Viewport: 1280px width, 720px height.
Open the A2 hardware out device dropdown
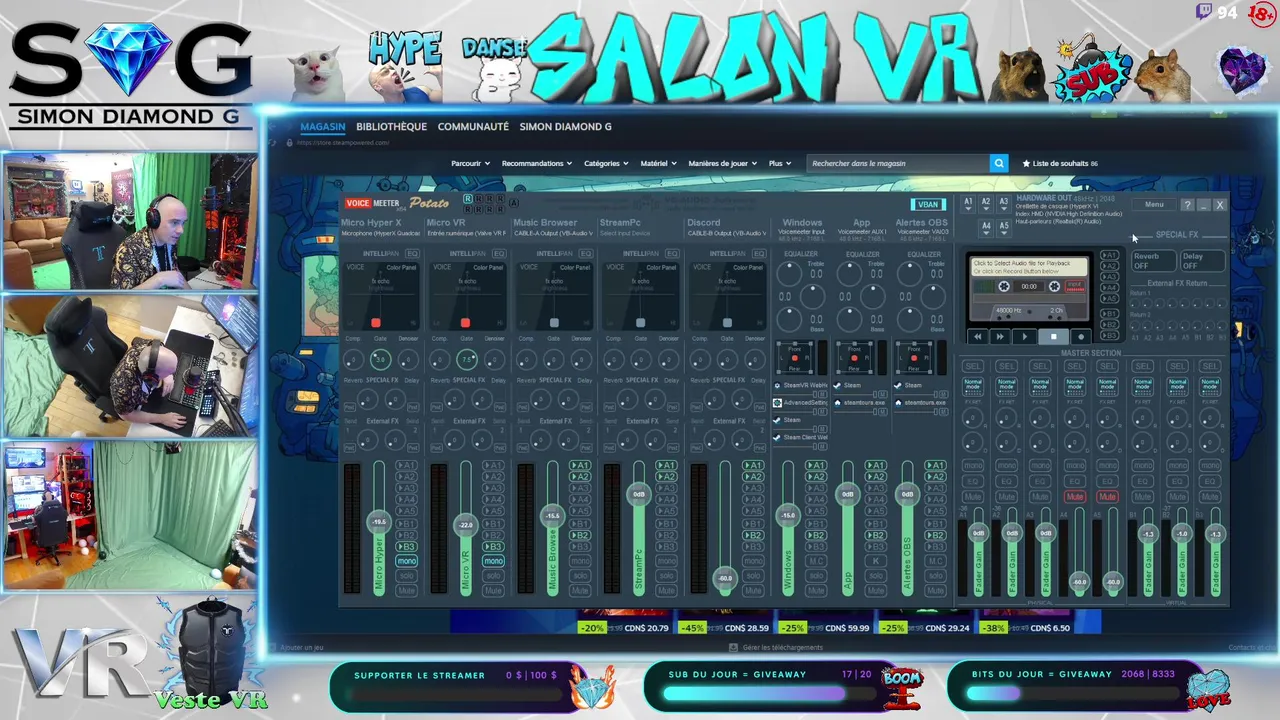[x=986, y=202]
